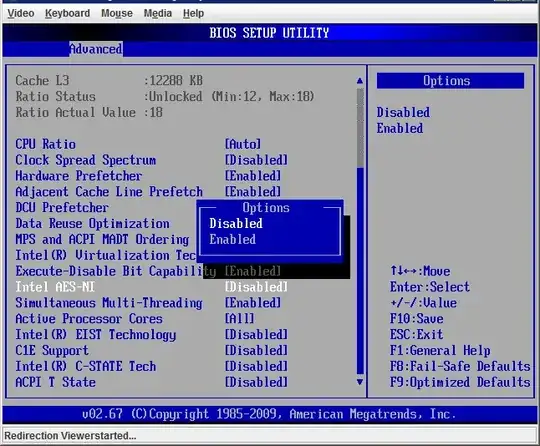
Task: Select Active Processor Cores setting
Action: [x=89, y=319]
